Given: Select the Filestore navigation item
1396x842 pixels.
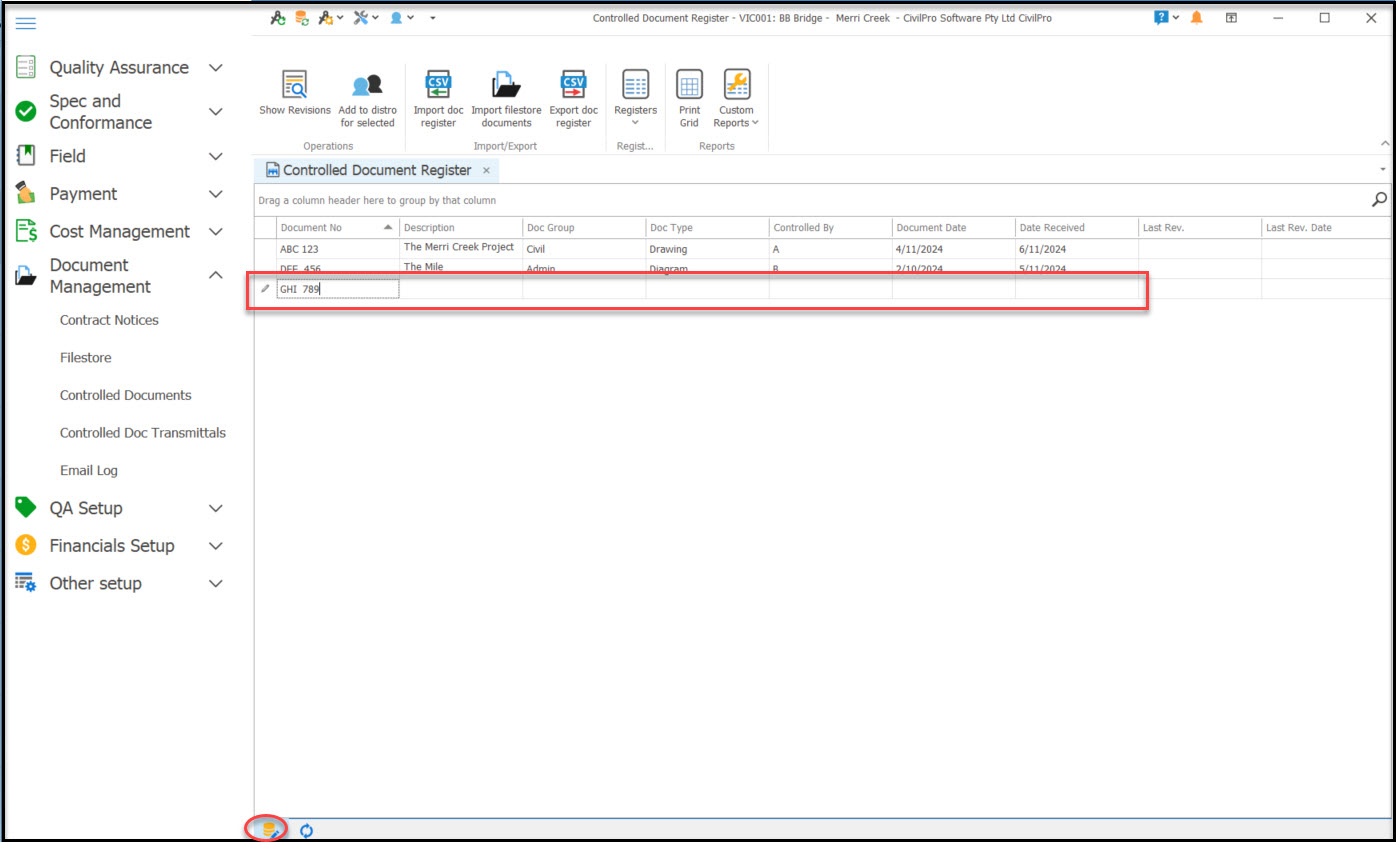Looking at the screenshot, I should 86,358.
